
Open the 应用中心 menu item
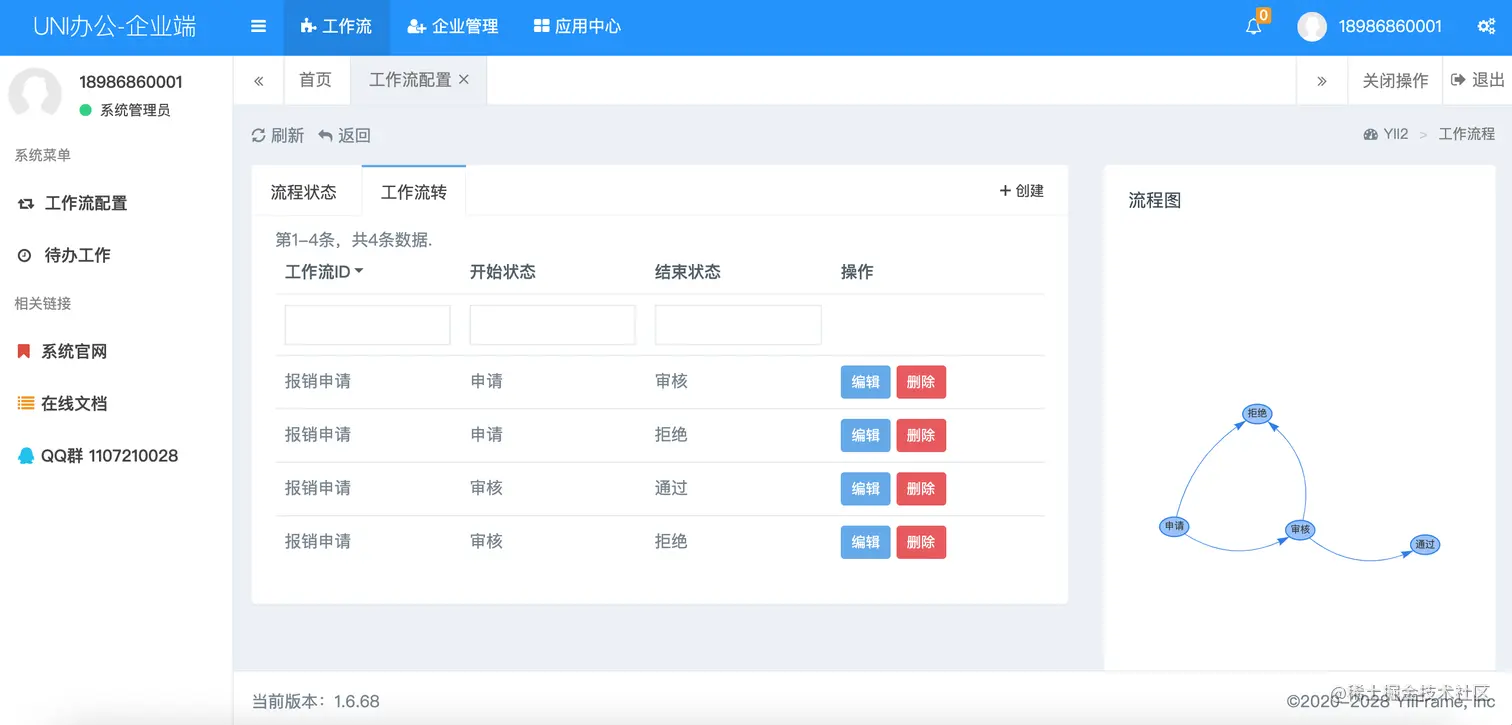tap(577, 27)
